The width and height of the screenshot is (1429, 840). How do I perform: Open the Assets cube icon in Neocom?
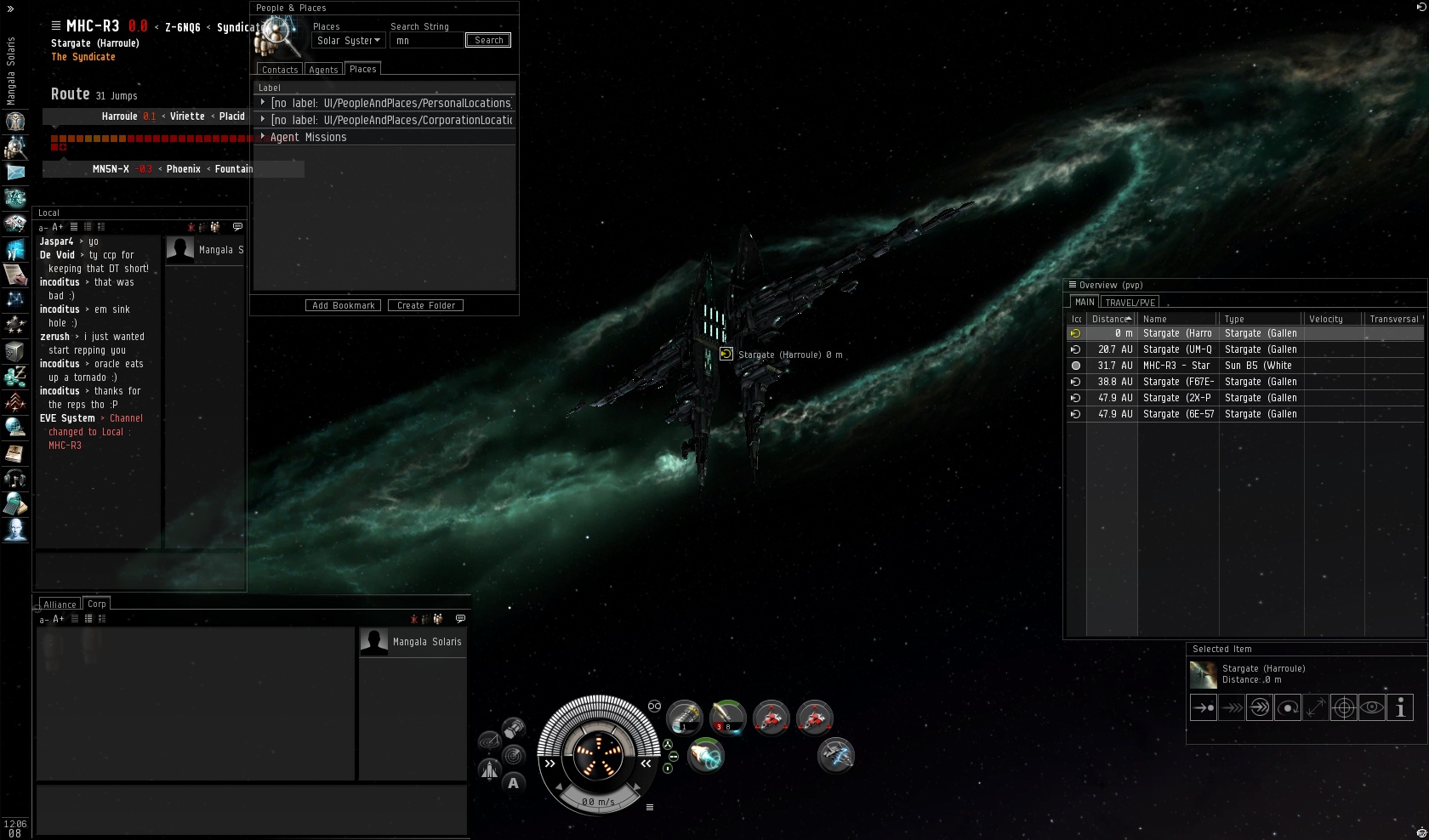tap(14, 350)
